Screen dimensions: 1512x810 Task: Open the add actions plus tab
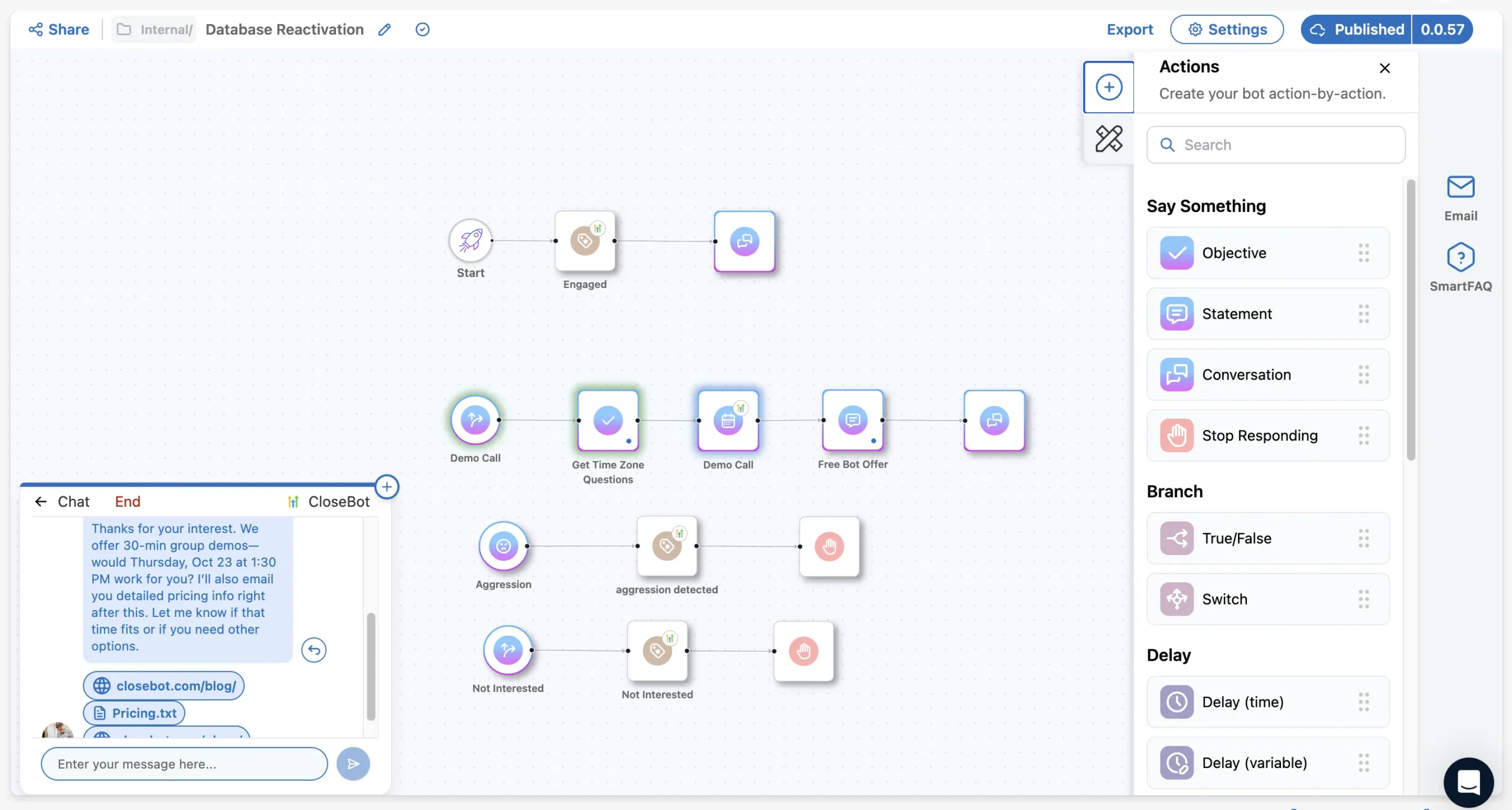click(1109, 87)
